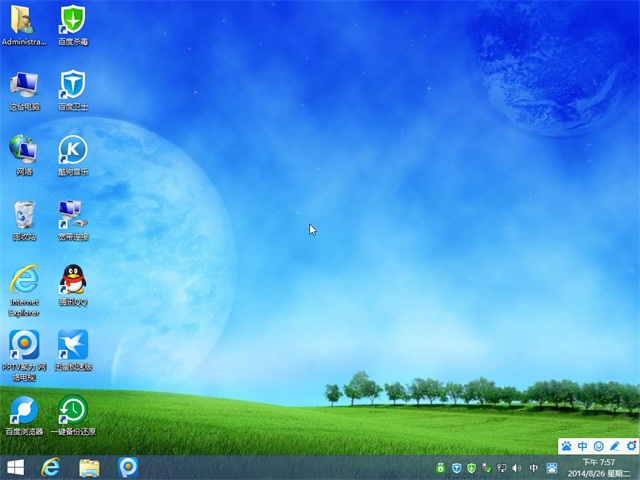Image resolution: width=640 pixels, height=480 pixels.
Task: Click the volume speaker icon in the tray
Action: pyautogui.click(x=517, y=468)
